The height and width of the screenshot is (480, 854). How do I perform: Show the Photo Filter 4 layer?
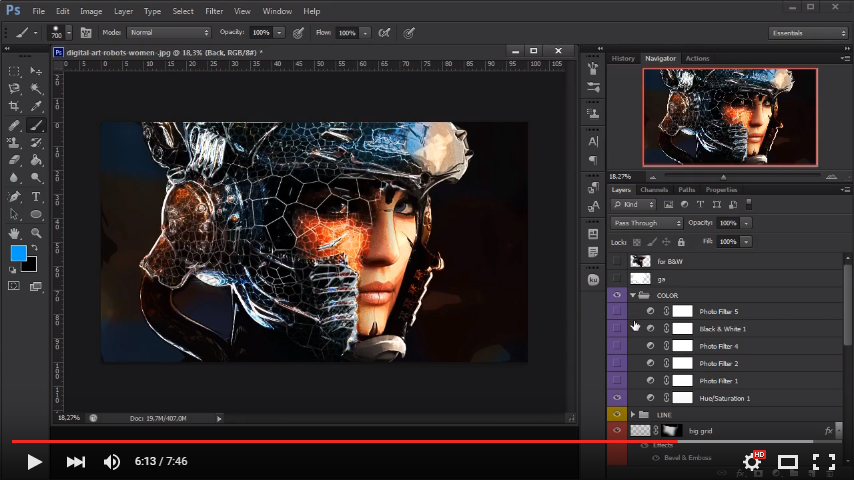tap(617, 346)
